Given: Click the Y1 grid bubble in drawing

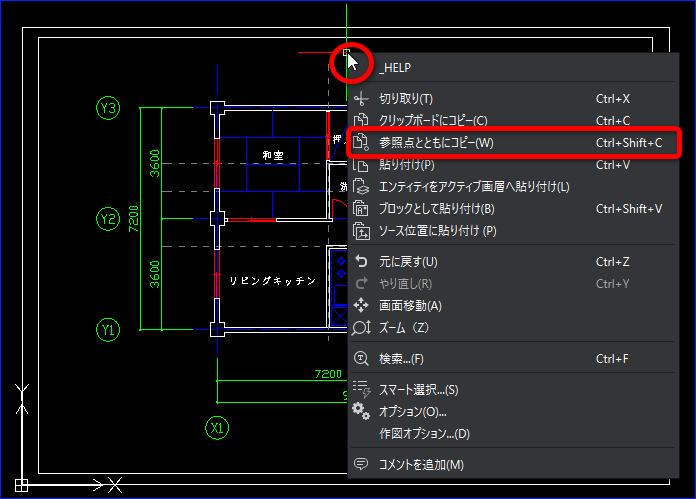Looking at the screenshot, I should [108, 329].
